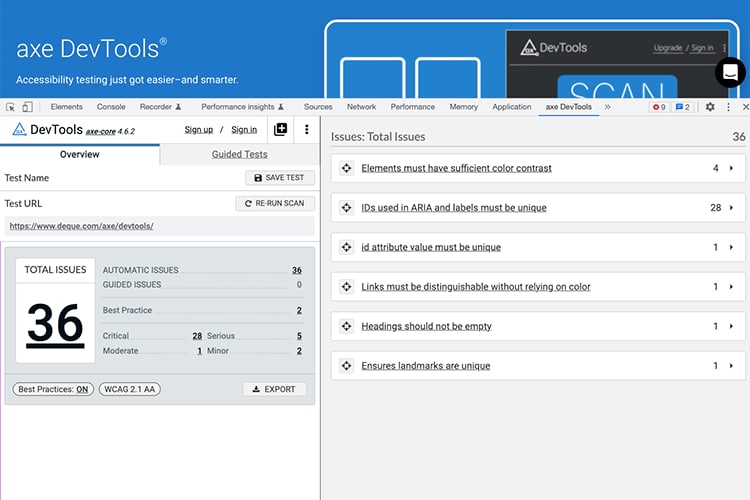Viewport: 750px width, 500px height.
Task: Click the Critical issues count 28
Action: pos(197,336)
